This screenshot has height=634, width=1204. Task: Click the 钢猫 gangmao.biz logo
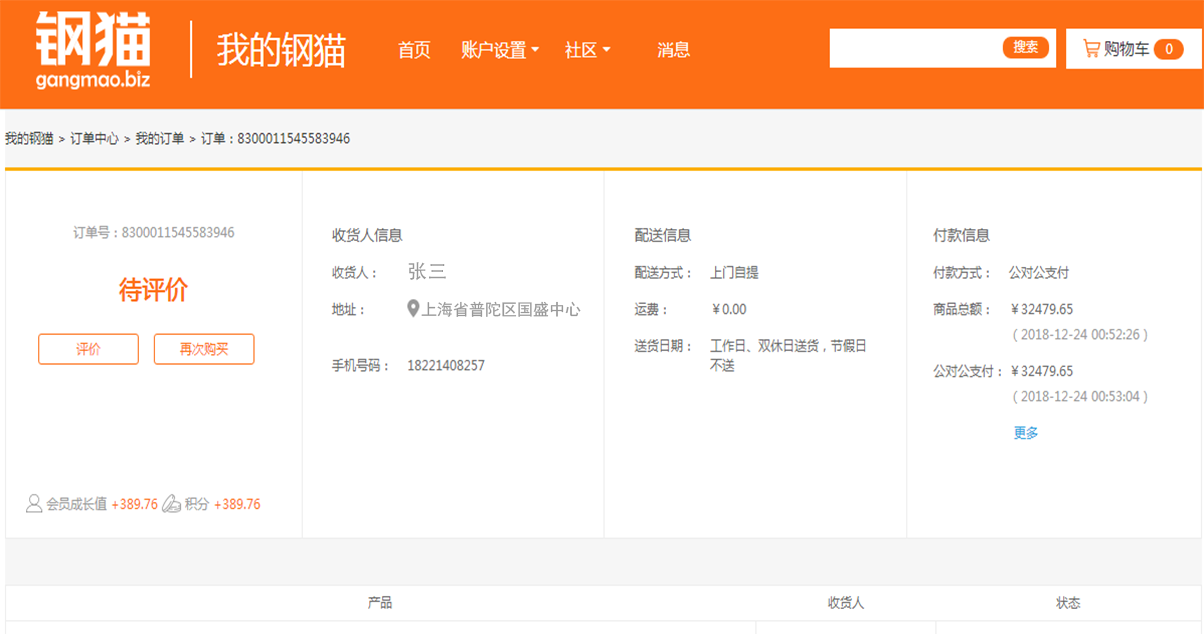(93, 51)
